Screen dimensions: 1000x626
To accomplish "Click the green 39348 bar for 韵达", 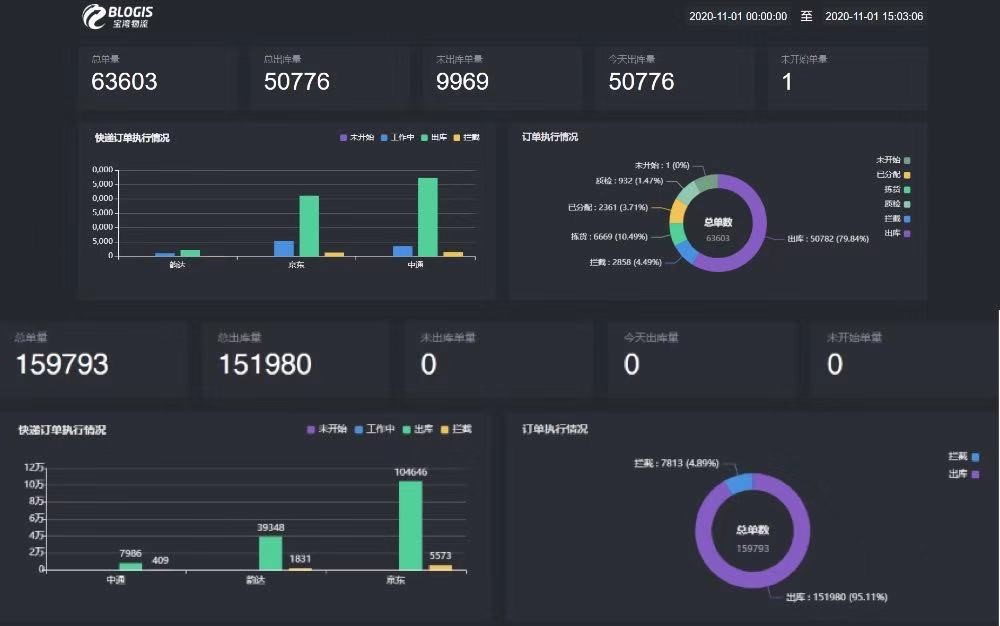I will (x=270, y=552).
